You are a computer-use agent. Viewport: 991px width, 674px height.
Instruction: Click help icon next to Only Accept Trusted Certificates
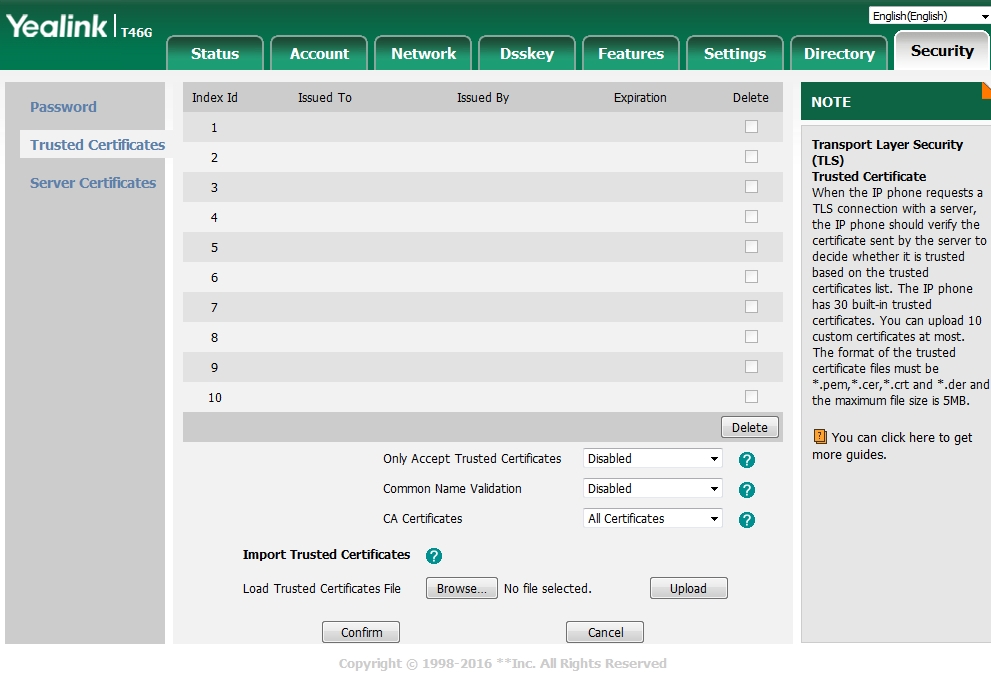pyautogui.click(x=746, y=460)
